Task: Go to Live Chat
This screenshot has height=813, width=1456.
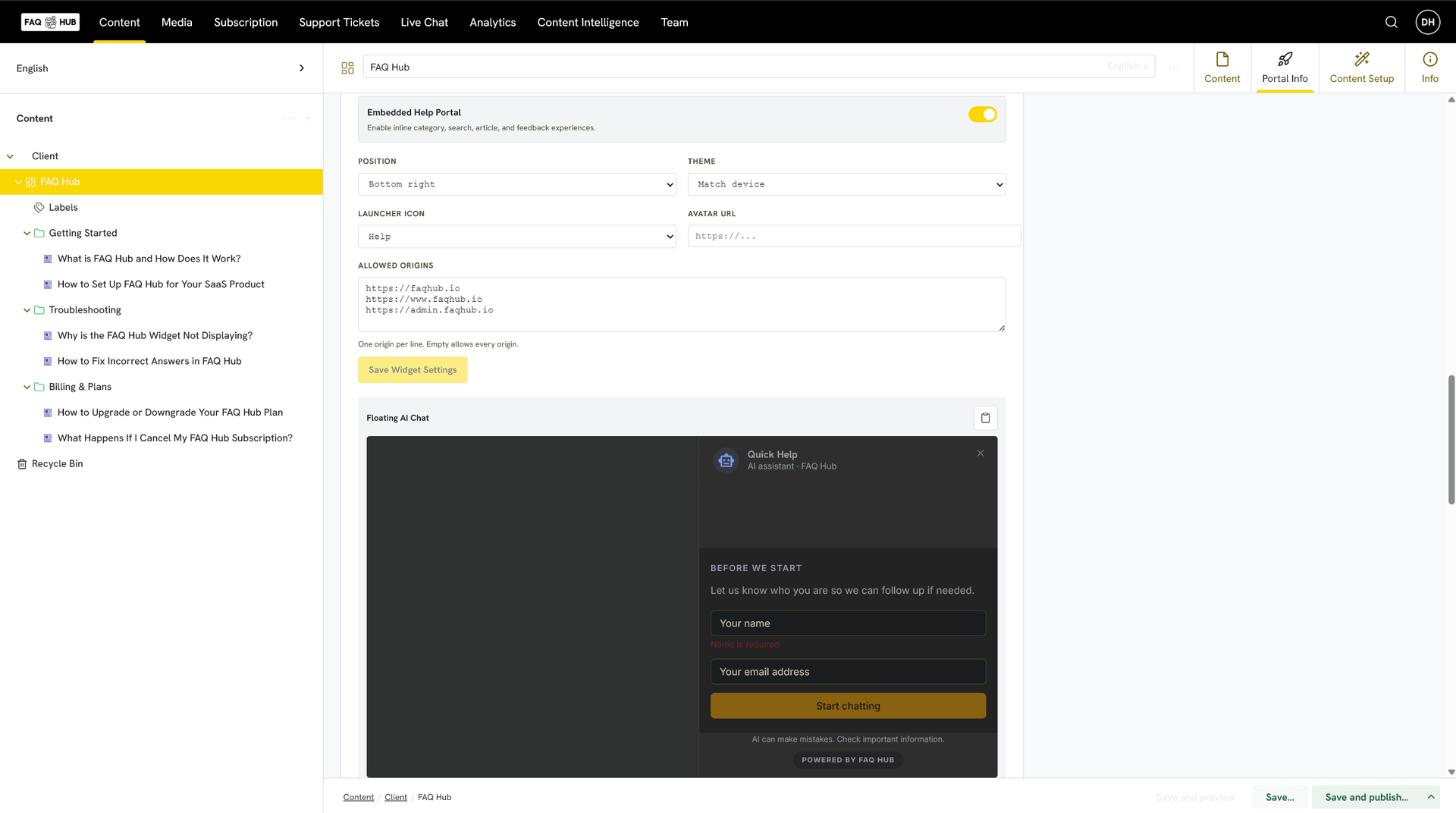Action: pyautogui.click(x=424, y=23)
